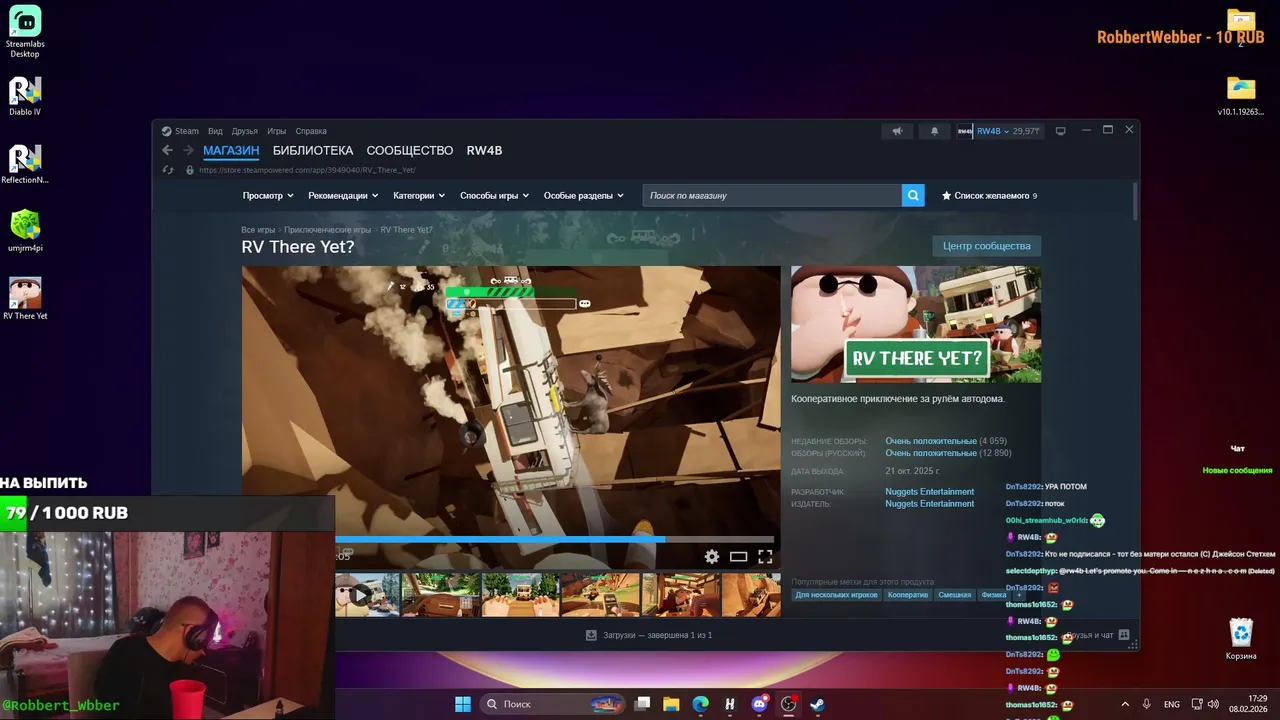Open Streamlabs Desktop shortcut on desktop

[x=25, y=32]
